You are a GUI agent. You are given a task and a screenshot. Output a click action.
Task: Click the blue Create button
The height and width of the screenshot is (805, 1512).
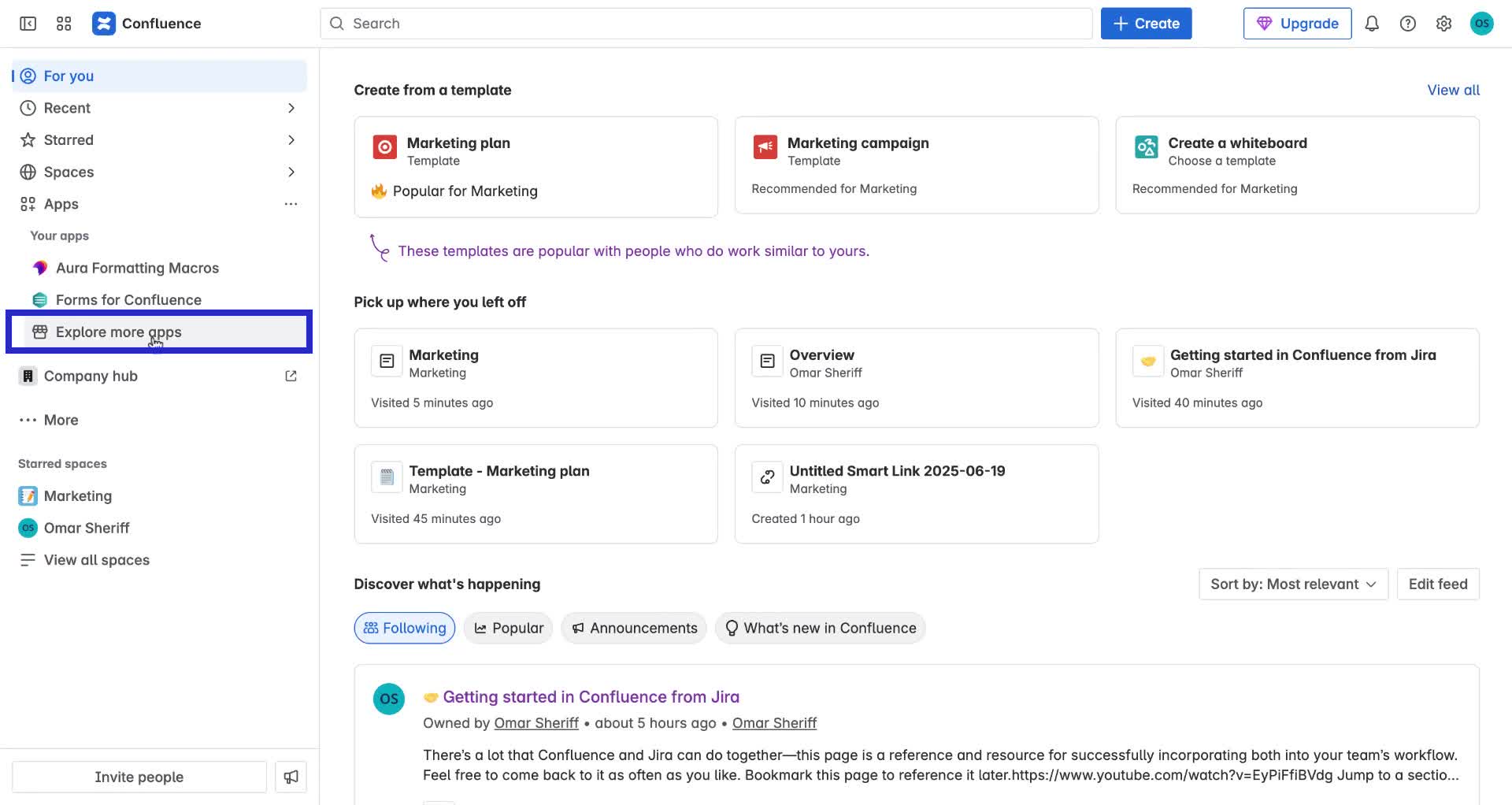1146,23
